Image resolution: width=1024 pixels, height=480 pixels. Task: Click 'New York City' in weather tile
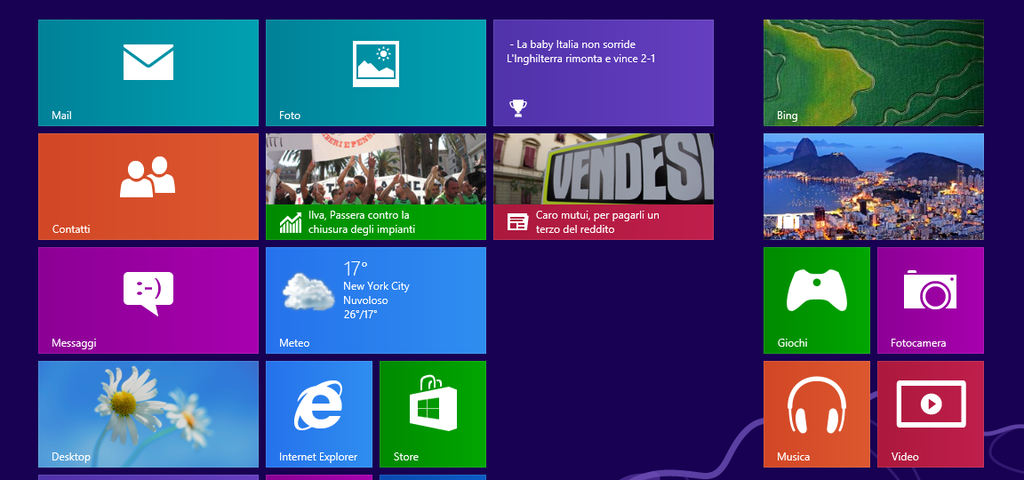376,287
